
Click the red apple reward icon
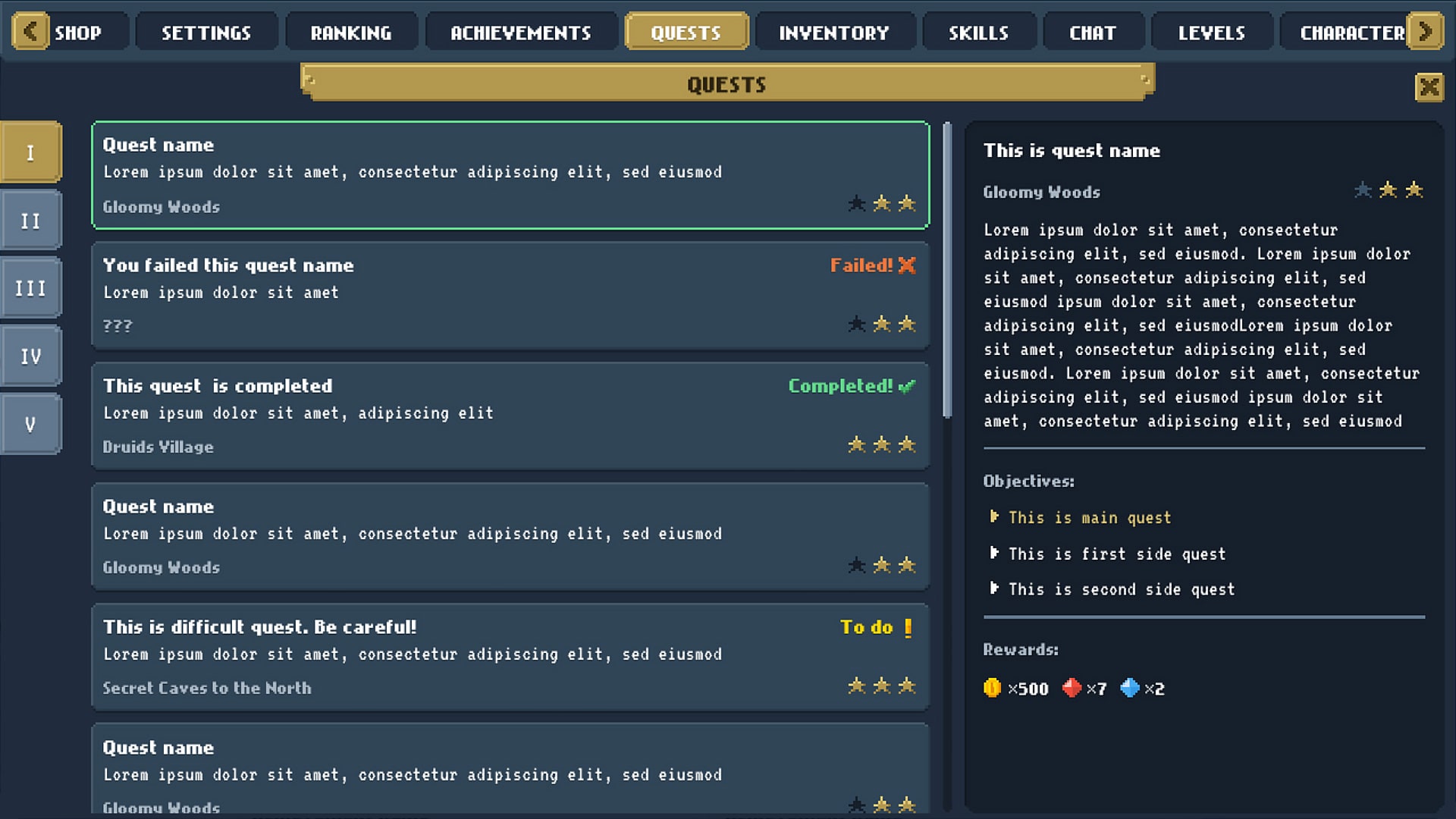[x=1072, y=689]
